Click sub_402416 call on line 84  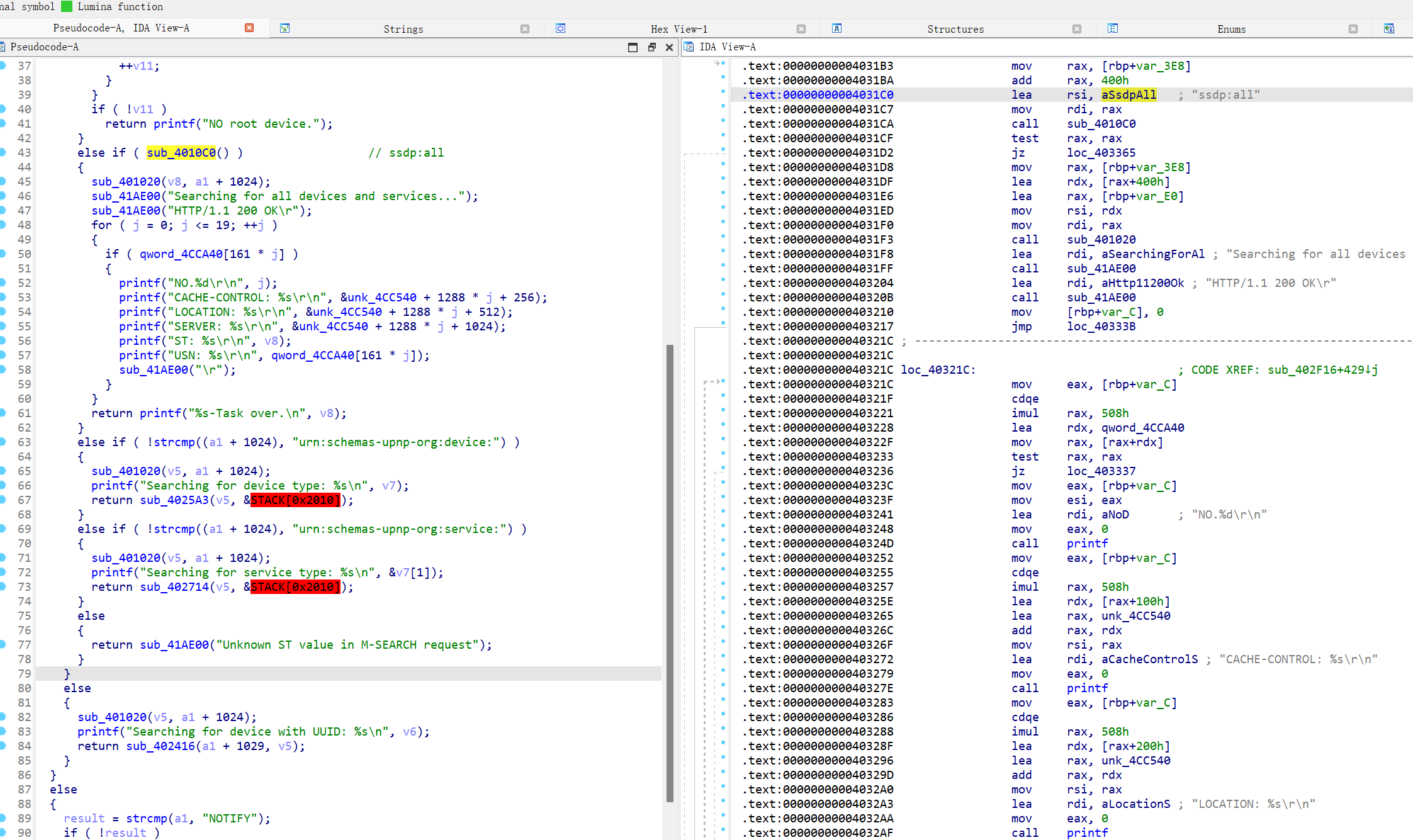click(x=160, y=746)
